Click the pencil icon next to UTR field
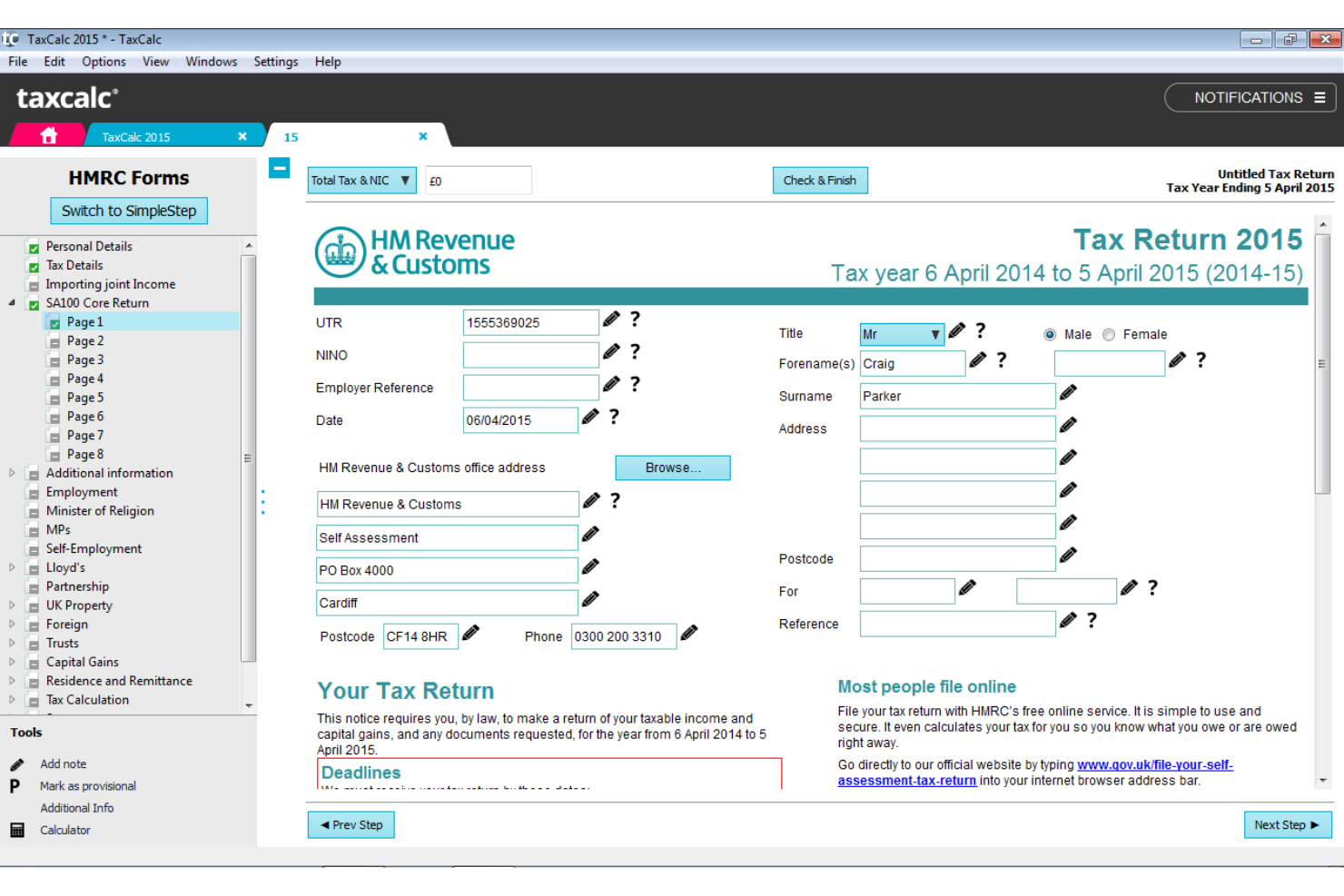This screenshot has height=896, width=1344. tap(612, 319)
